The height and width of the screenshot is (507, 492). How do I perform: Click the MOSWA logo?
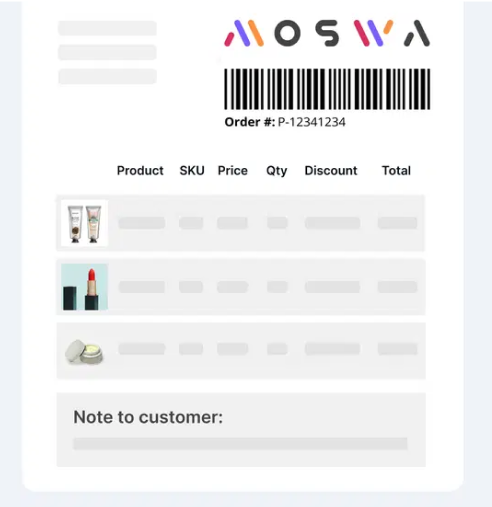pyautogui.click(x=327, y=33)
